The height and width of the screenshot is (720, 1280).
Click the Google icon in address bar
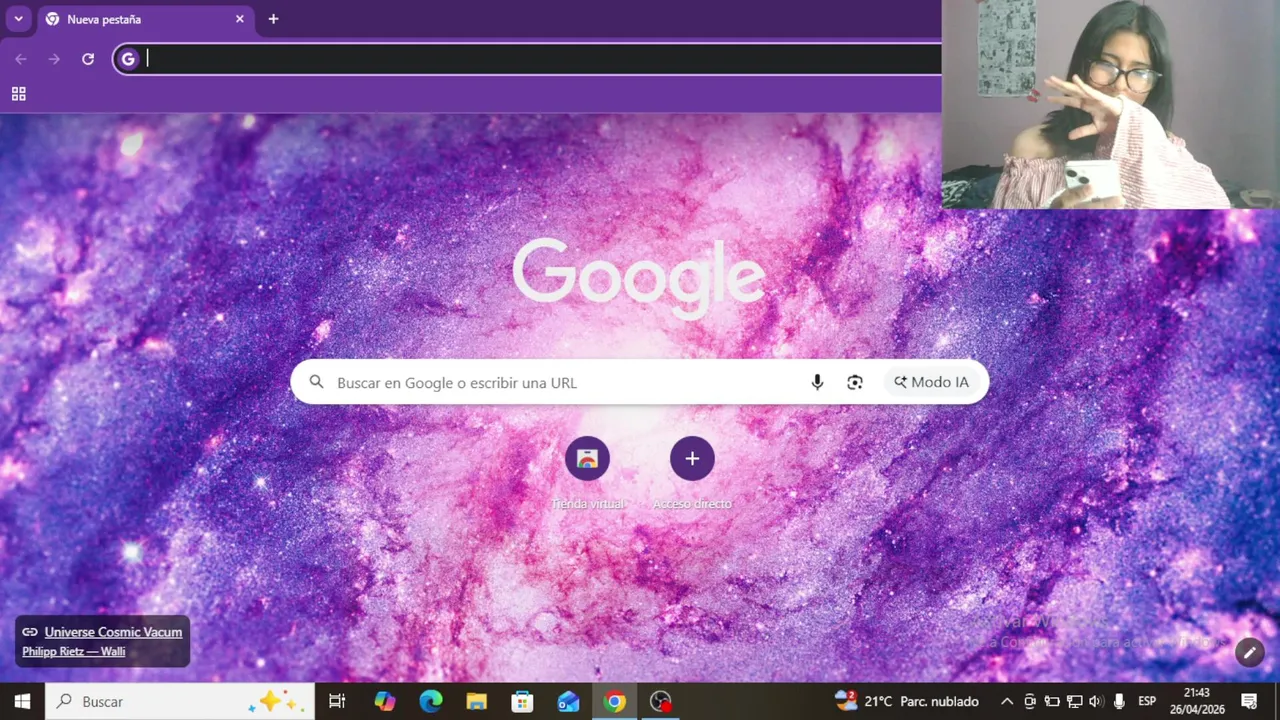tap(128, 59)
